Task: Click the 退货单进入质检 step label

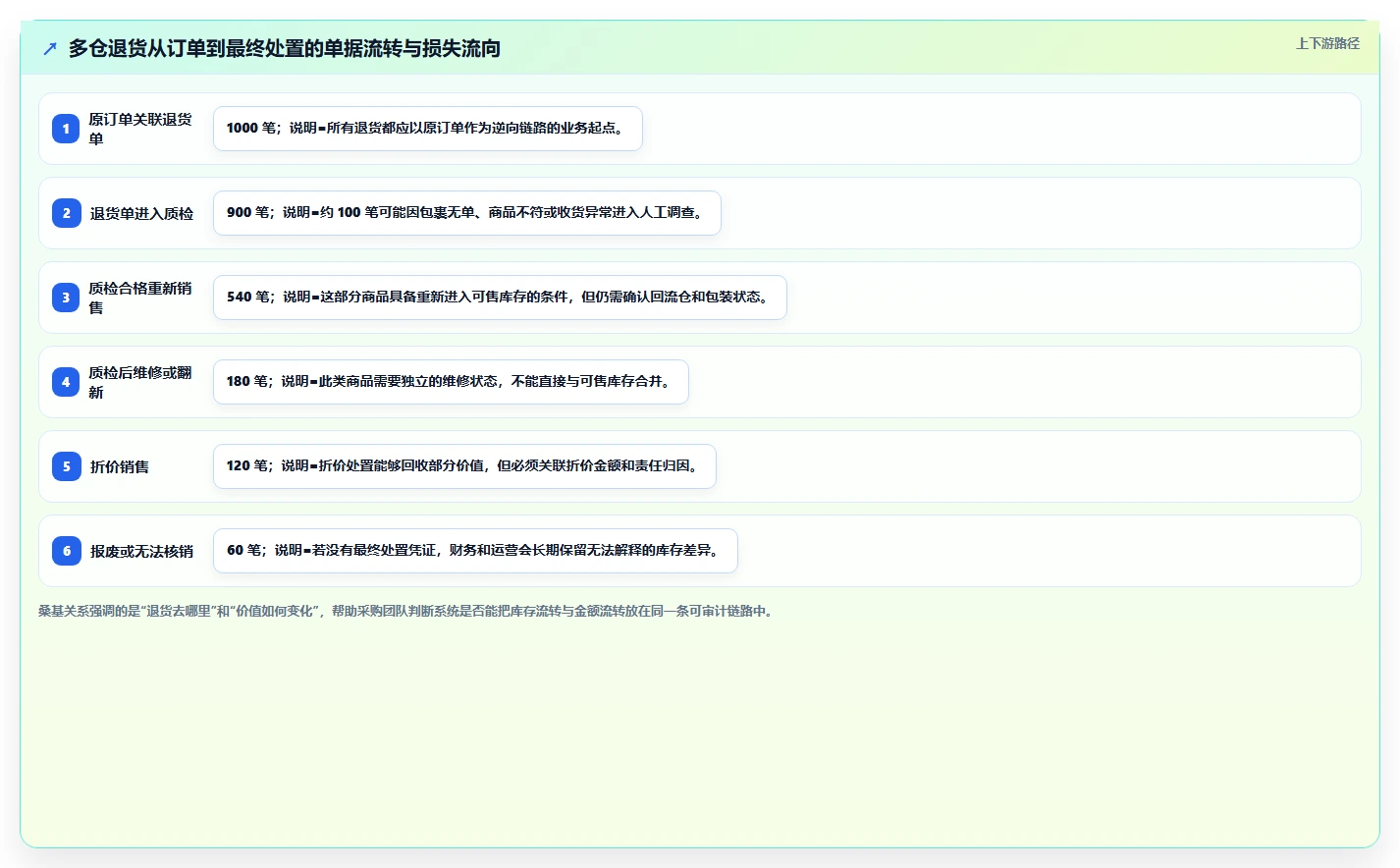Action: [x=141, y=213]
